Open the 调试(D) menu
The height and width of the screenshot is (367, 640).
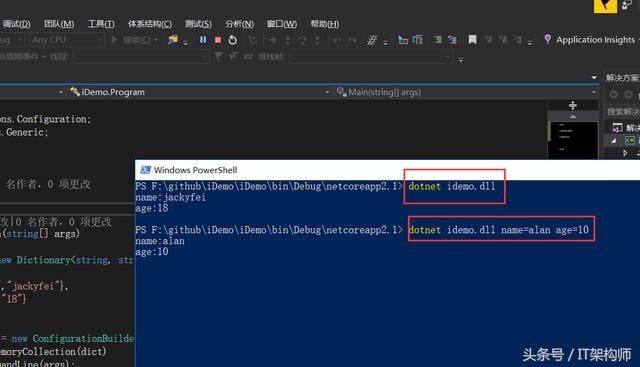pyautogui.click(x=16, y=24)
